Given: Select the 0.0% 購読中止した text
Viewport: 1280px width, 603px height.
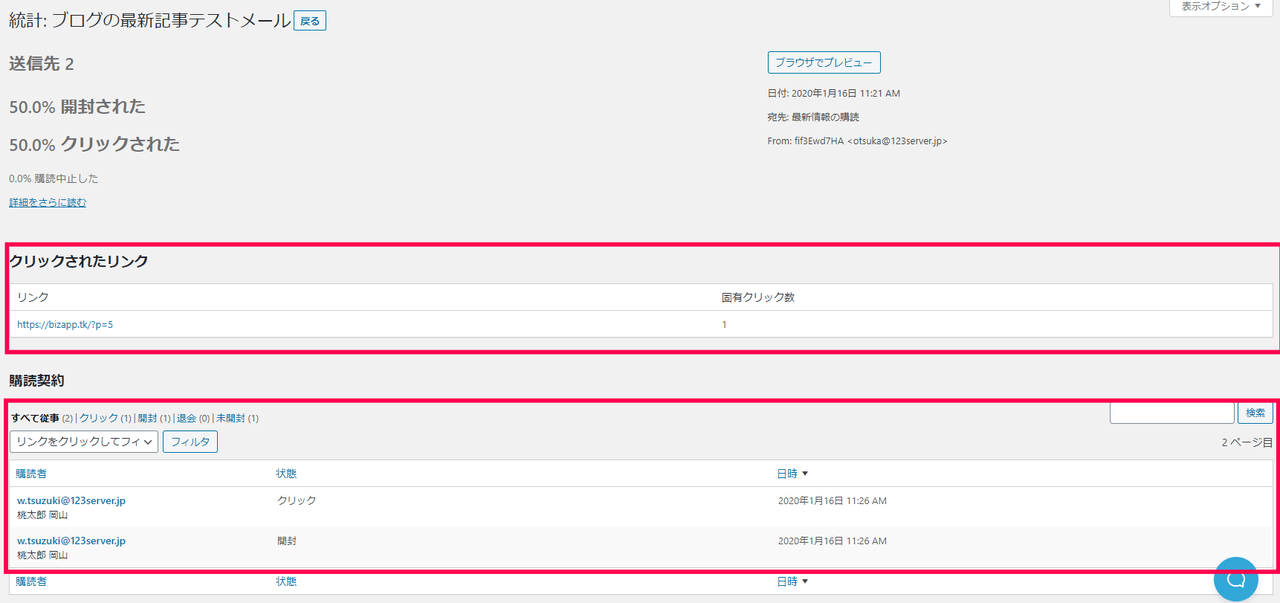Looking at the screenshot, I should (53, 178).
